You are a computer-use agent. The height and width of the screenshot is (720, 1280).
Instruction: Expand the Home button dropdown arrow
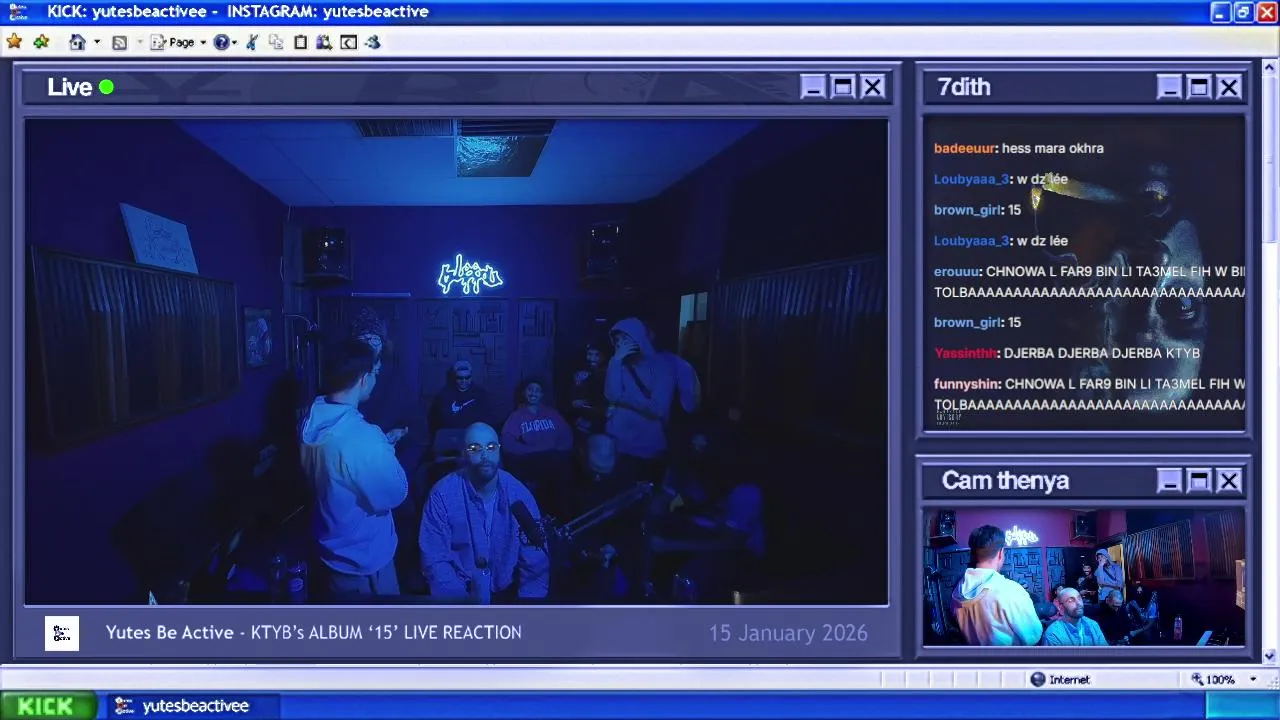pos(97,43)
